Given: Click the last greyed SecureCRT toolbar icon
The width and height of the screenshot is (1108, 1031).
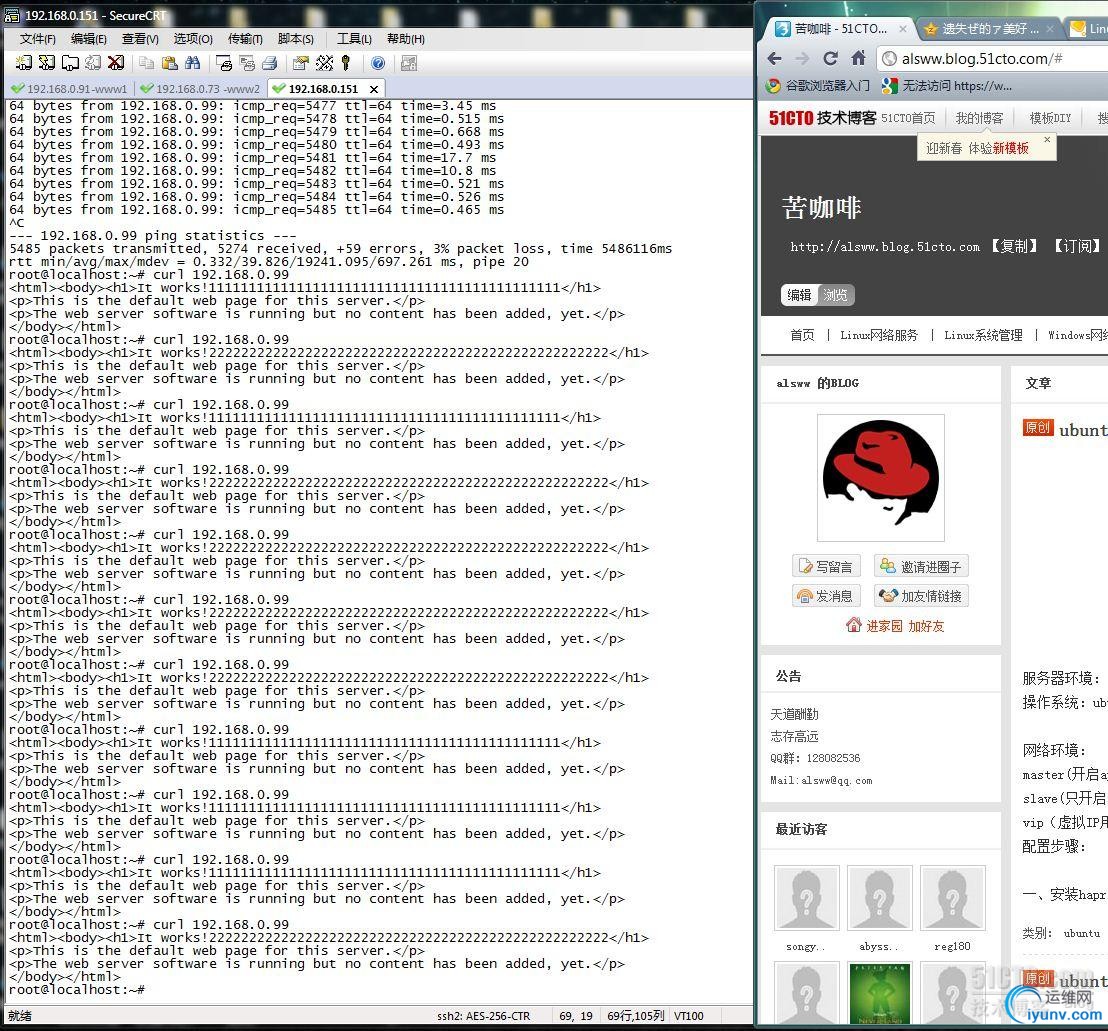Looking at the screenshot, I should (x=408, y=64).
